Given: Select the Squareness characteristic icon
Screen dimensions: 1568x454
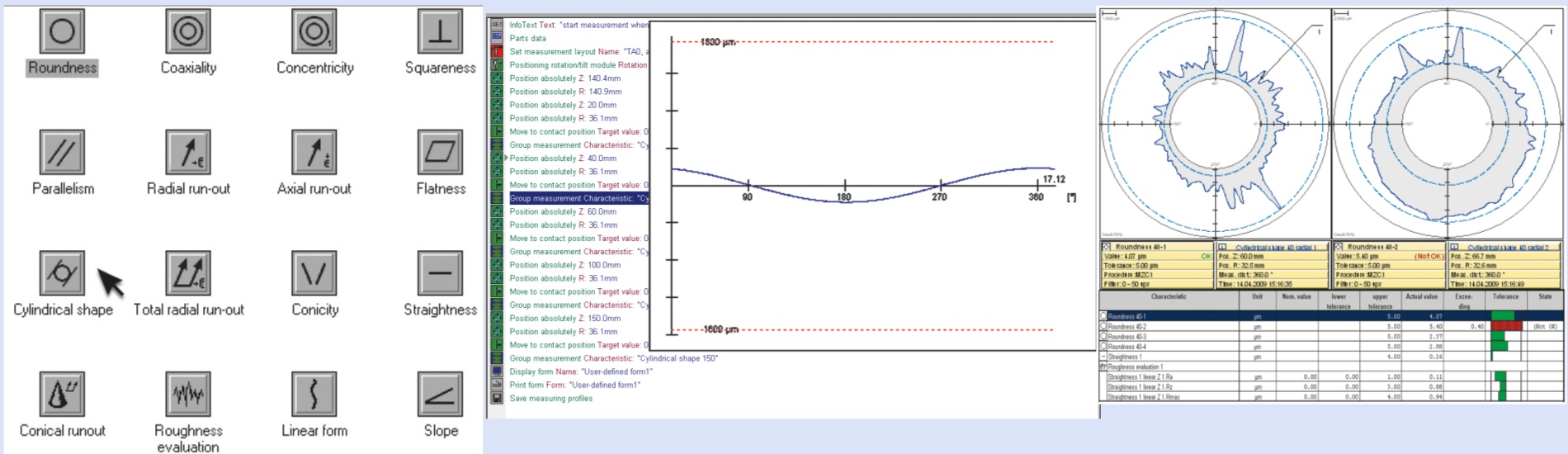Looking at the screenshot, I should pos(440,32).
